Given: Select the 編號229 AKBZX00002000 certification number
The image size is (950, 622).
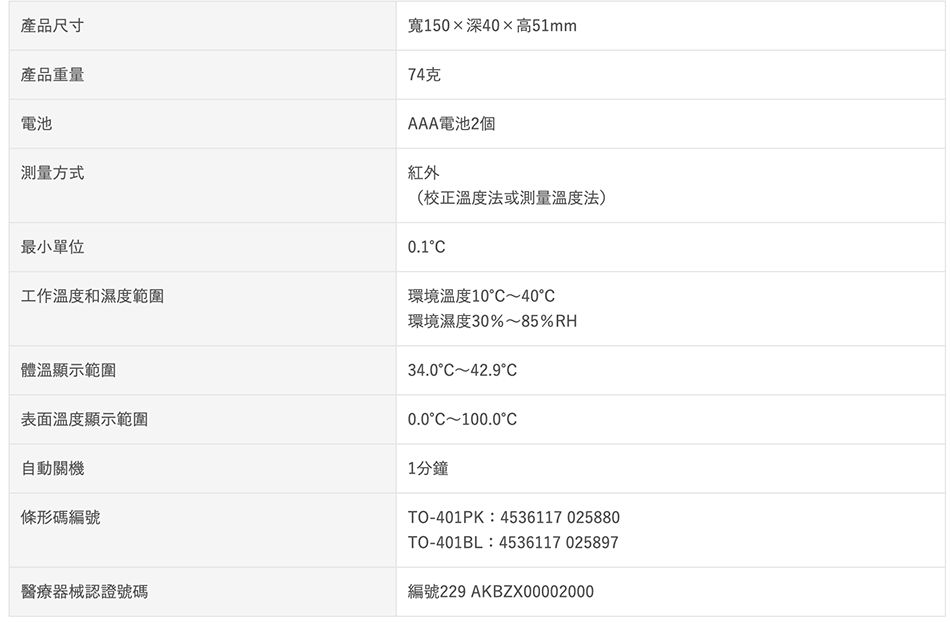Looking at the screenshot, I should pos(500,591).
